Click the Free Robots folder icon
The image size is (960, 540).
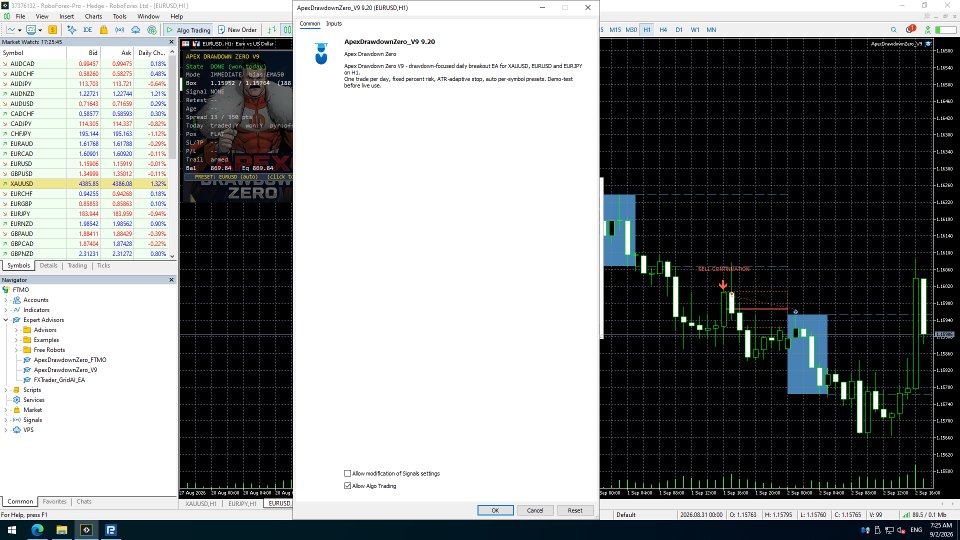[27, 350]
